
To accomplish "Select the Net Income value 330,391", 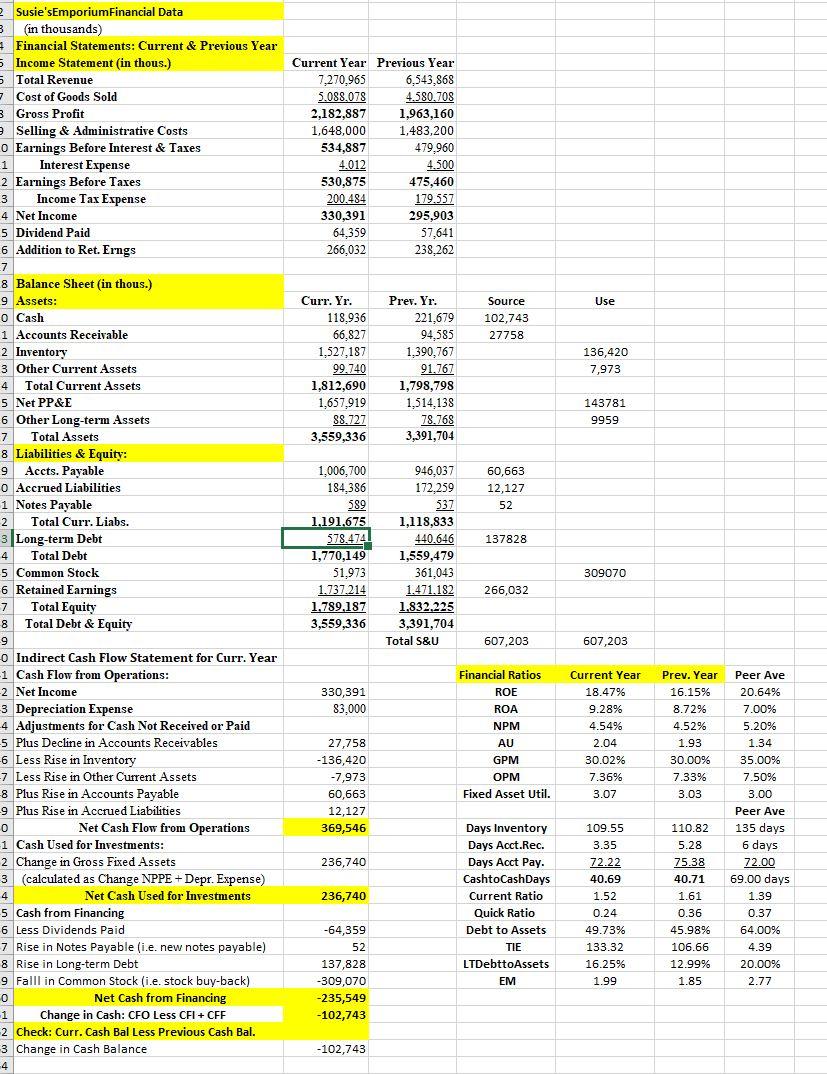I will coord(340,215).
